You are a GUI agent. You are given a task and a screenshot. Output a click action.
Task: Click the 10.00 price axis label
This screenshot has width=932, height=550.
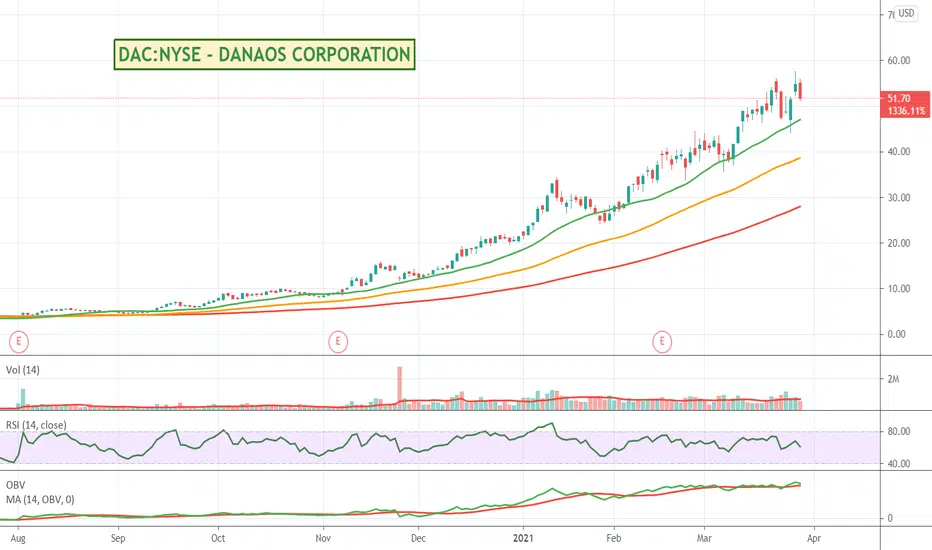(x=899, y=289)
